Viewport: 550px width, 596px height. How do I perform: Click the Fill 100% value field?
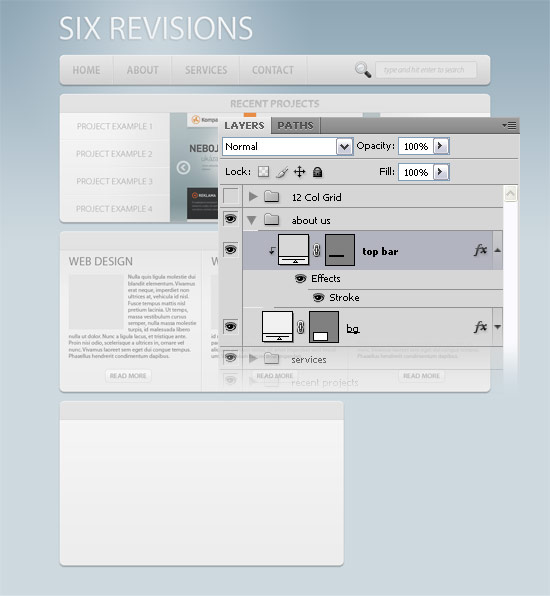click(x=416, y=172)
